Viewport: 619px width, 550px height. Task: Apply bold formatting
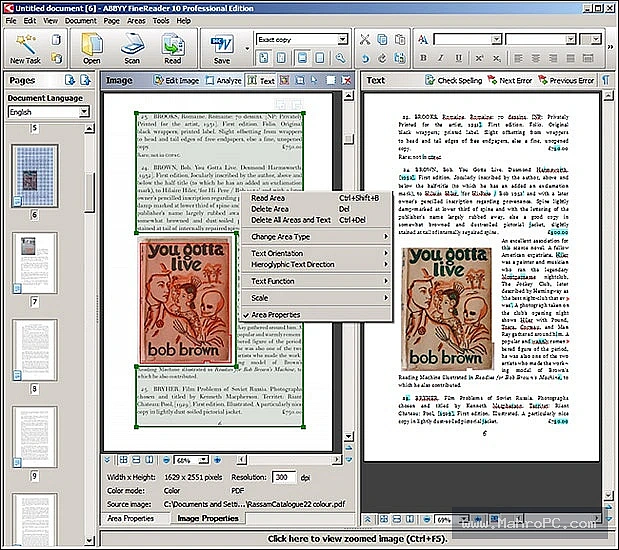coord(423,58)
